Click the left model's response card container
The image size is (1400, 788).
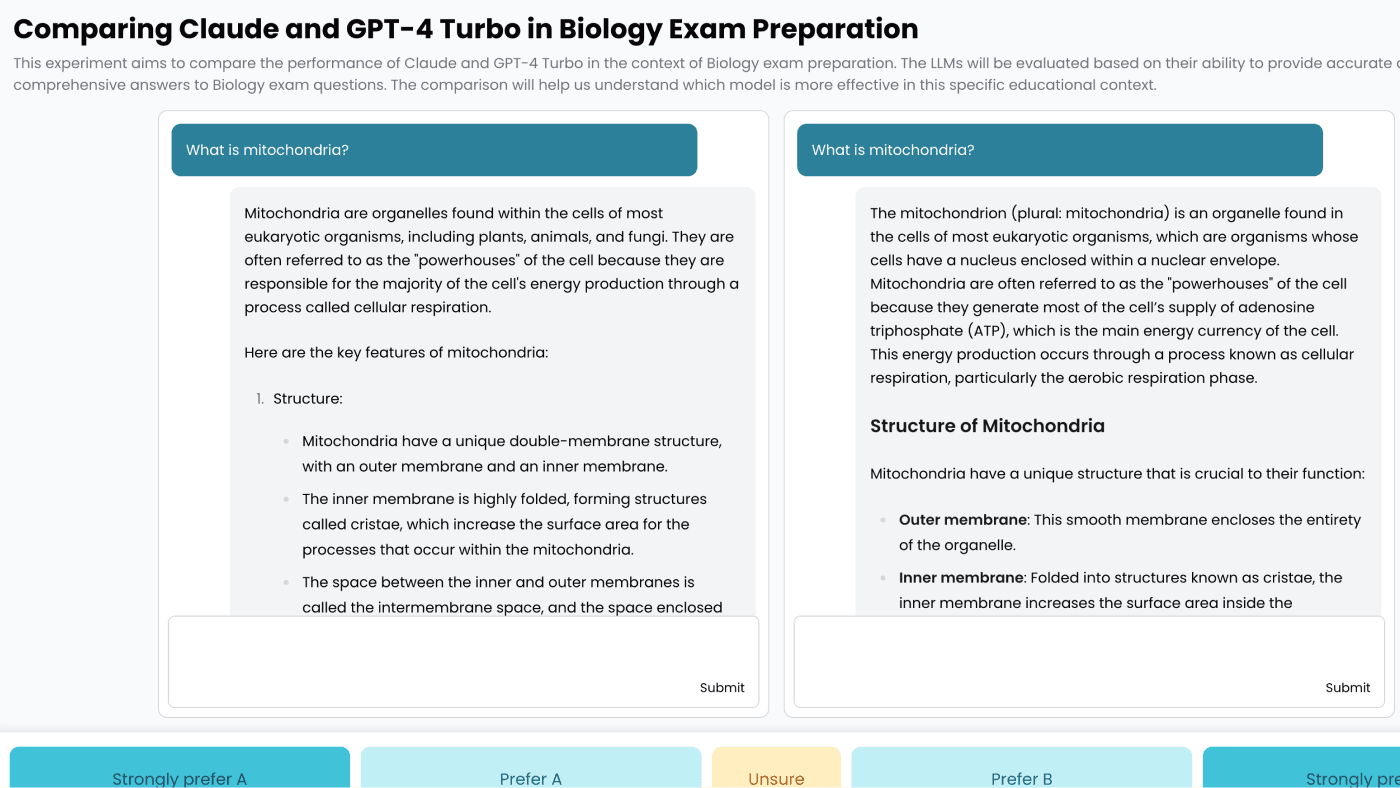(463, 413)
